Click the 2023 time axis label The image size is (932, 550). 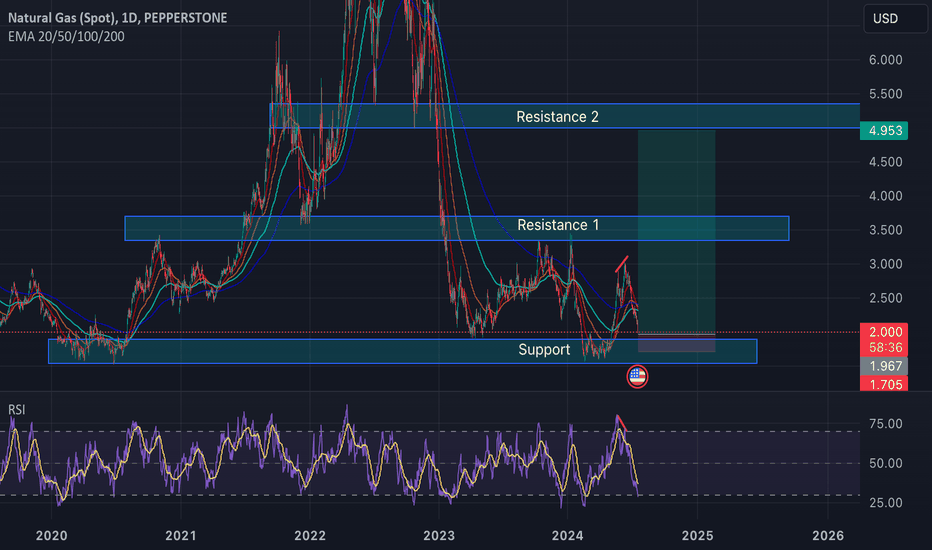(x=439, y=536)
